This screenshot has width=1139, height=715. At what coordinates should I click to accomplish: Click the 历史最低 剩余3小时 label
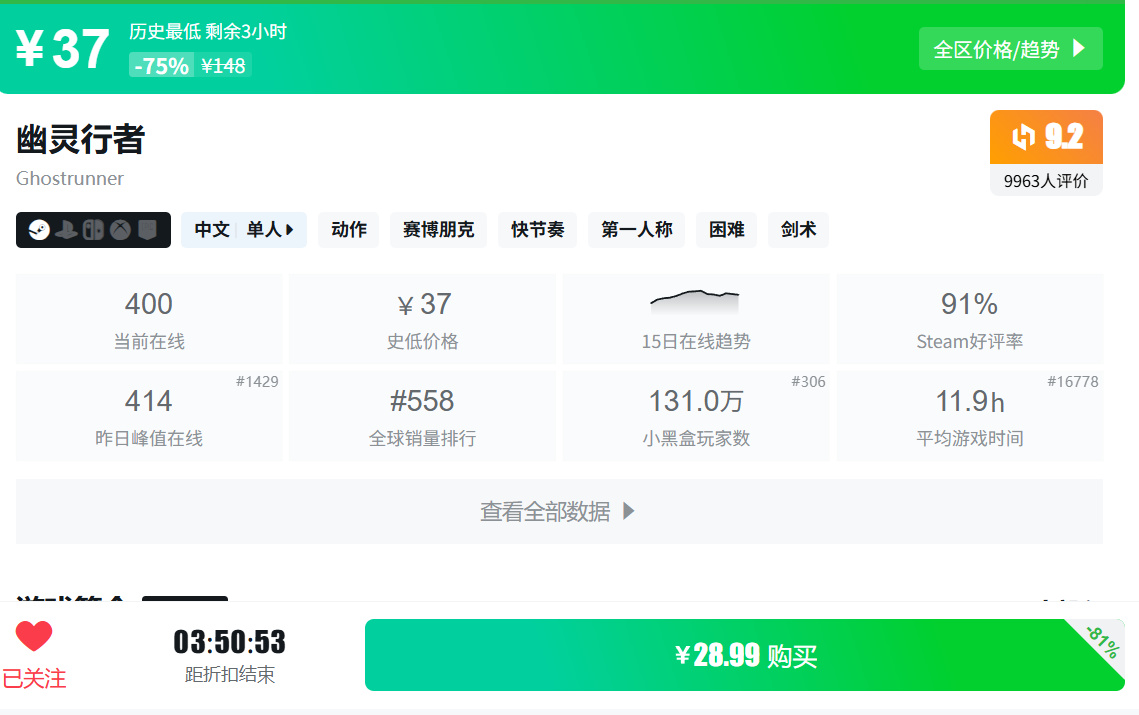click(208, 31)
